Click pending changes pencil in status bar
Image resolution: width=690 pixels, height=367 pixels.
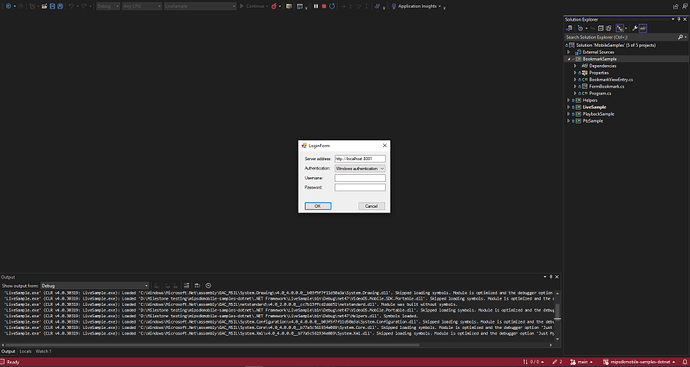tap(557, 362)
